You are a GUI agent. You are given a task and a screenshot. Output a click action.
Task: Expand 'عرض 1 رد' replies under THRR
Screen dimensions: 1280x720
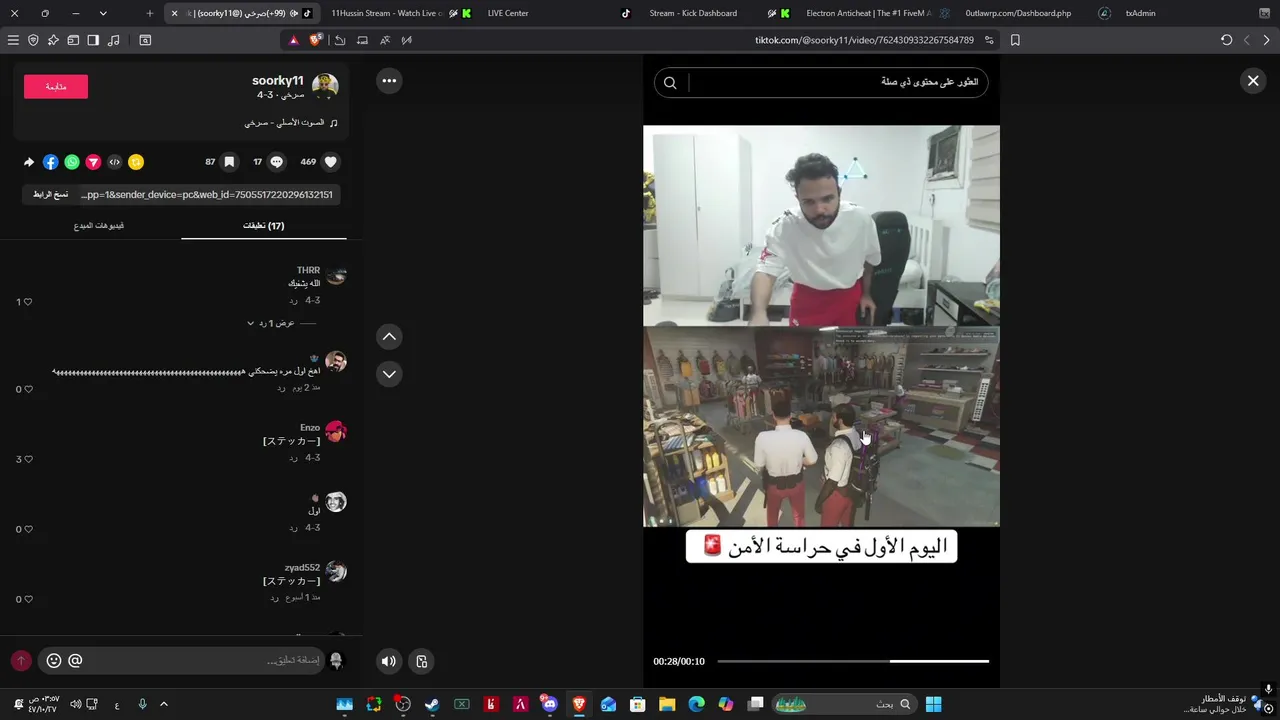271,324
